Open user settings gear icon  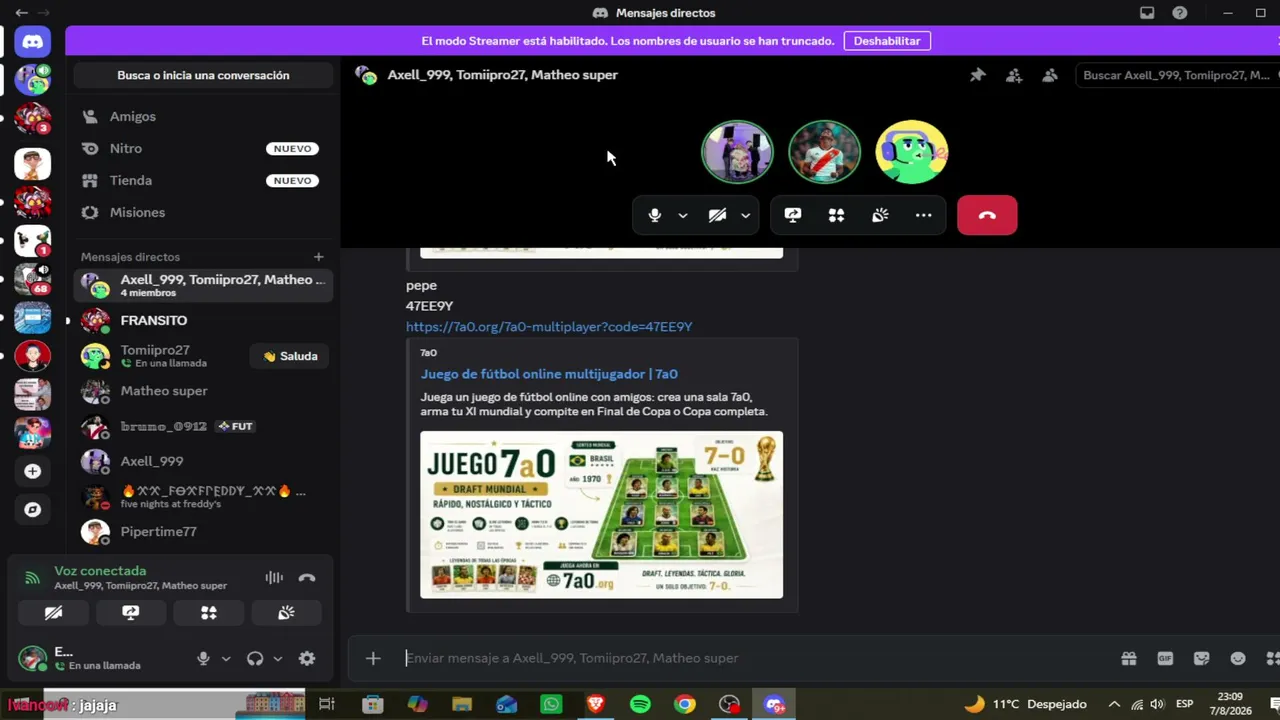[307, 658]
